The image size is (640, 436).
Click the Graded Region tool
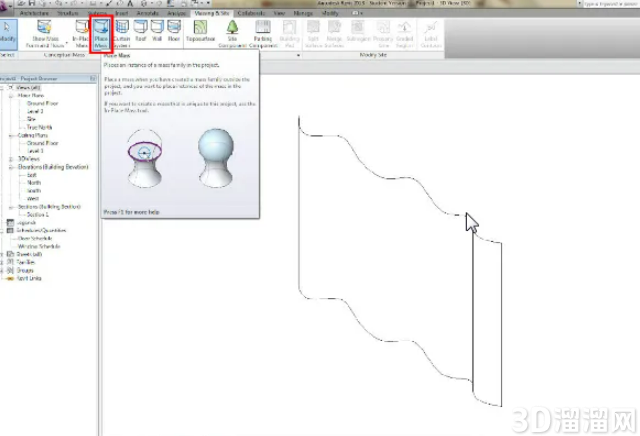tap(404, 33)
